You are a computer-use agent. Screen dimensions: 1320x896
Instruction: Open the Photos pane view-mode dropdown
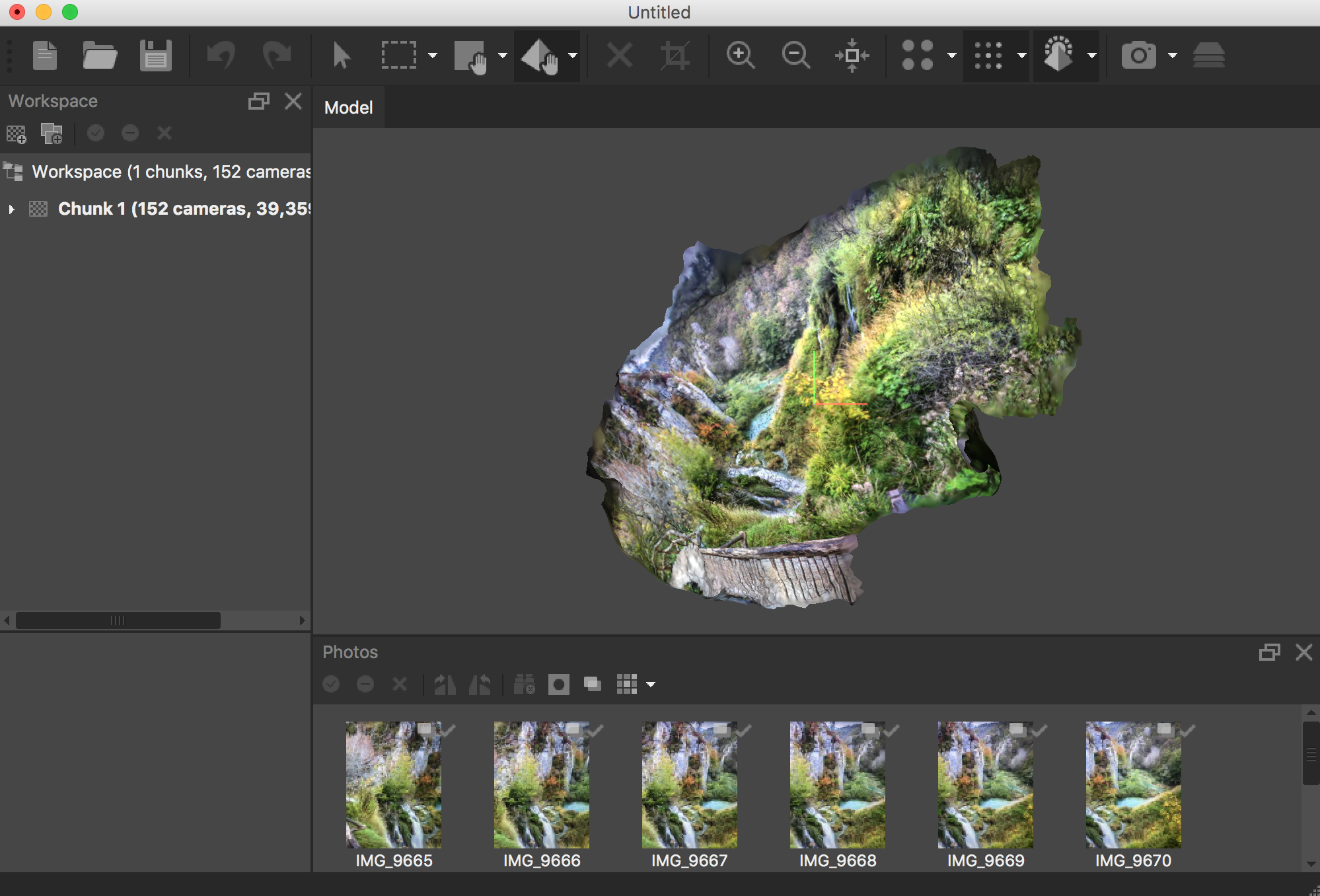click(651, 685)
